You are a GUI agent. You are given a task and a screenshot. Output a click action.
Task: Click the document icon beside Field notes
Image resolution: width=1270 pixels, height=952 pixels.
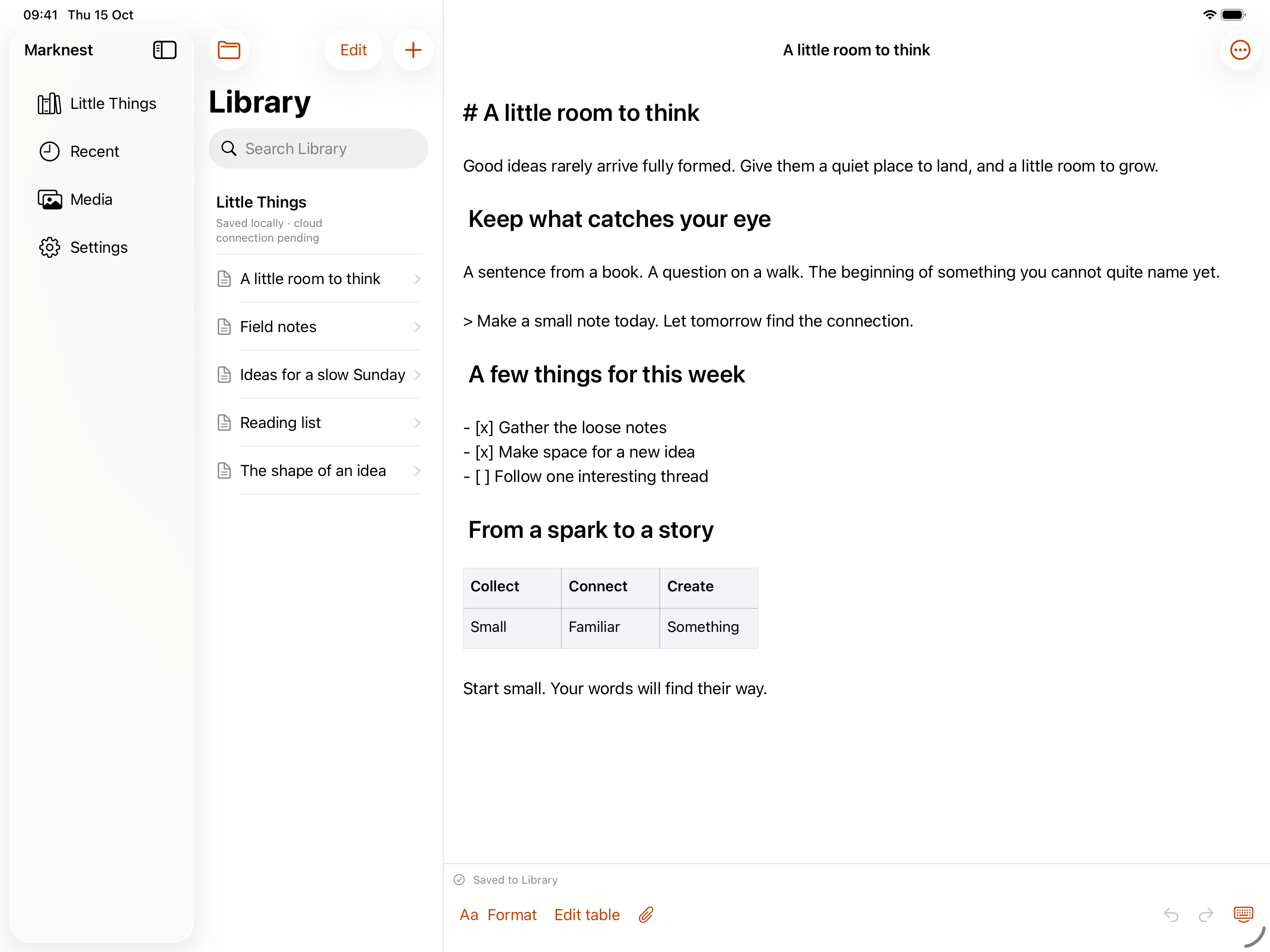coord(224,327)
